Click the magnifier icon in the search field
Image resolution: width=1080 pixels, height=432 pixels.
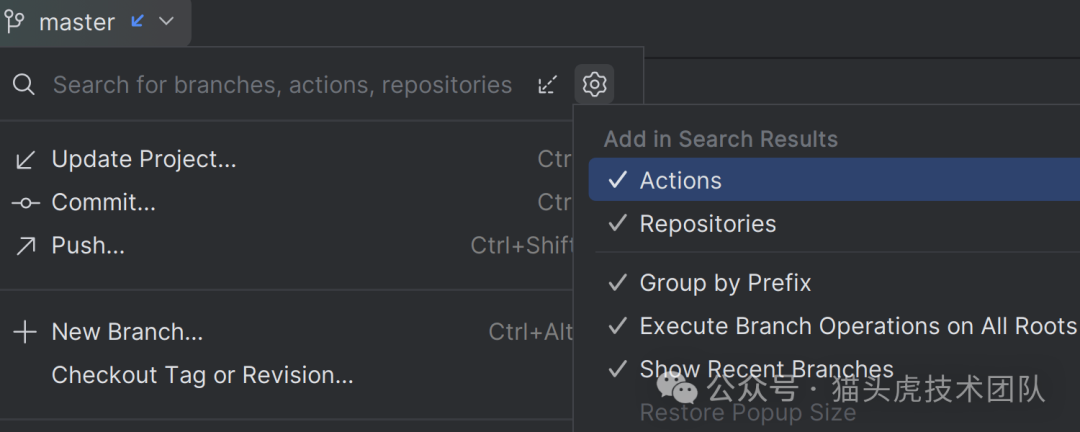[24, 85]
